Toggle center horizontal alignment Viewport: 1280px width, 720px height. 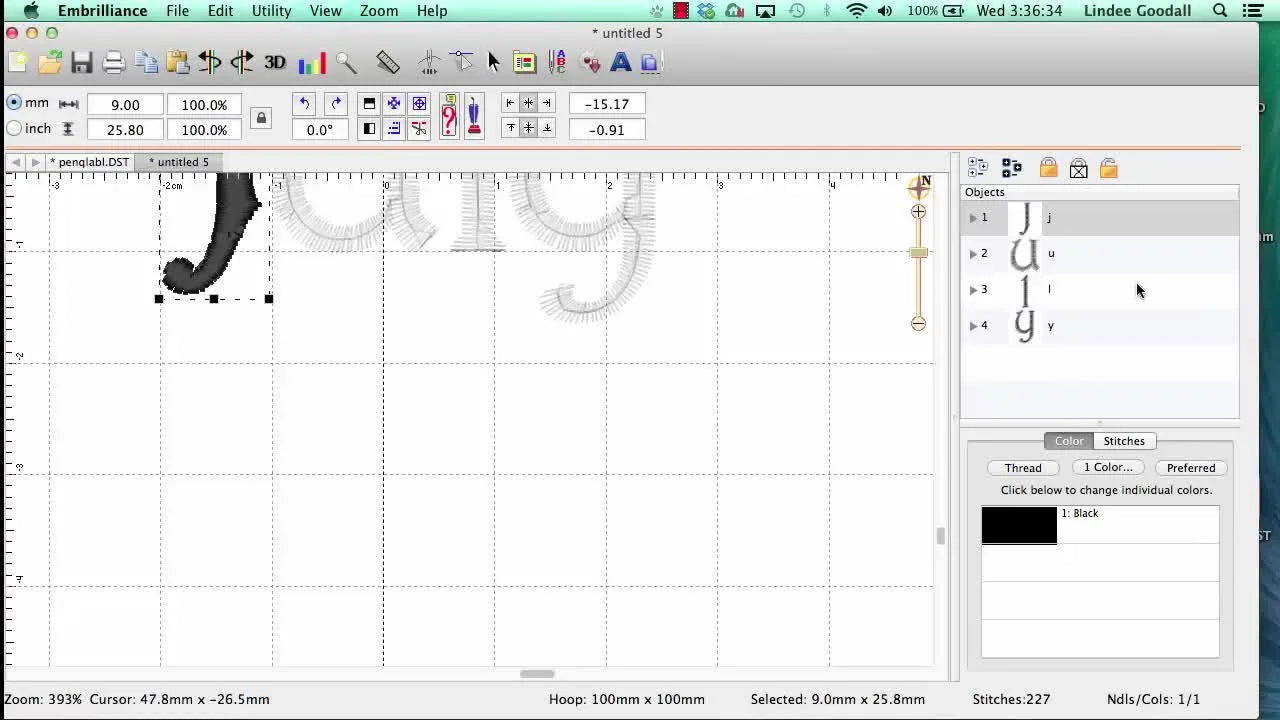tap(528, 103)
